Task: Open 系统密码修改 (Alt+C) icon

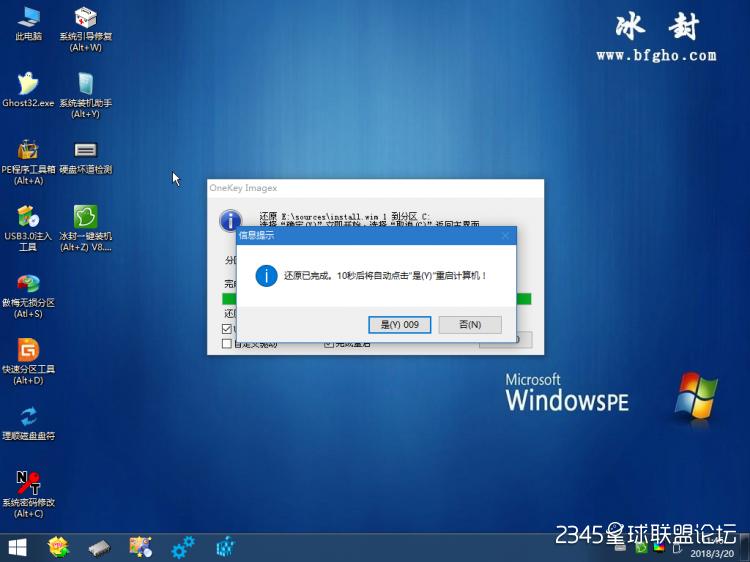Action: (28, 494)
